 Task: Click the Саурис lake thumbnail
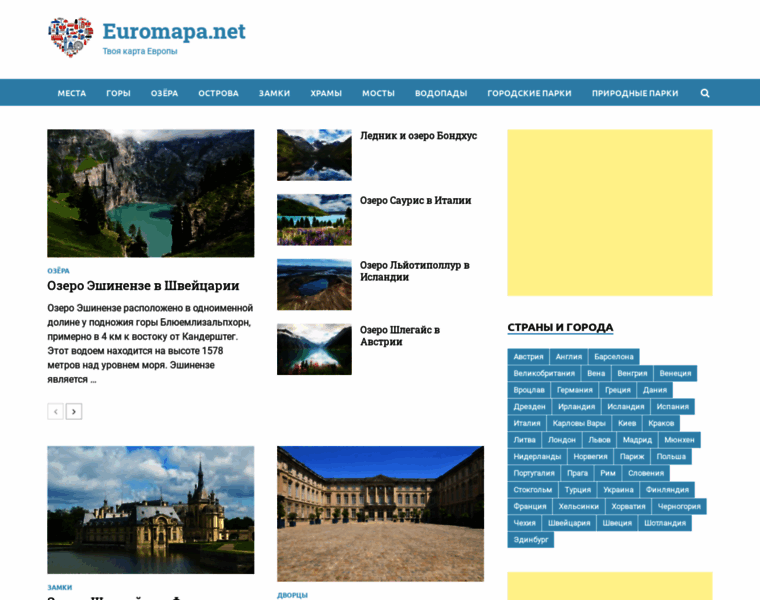(315, 220)
